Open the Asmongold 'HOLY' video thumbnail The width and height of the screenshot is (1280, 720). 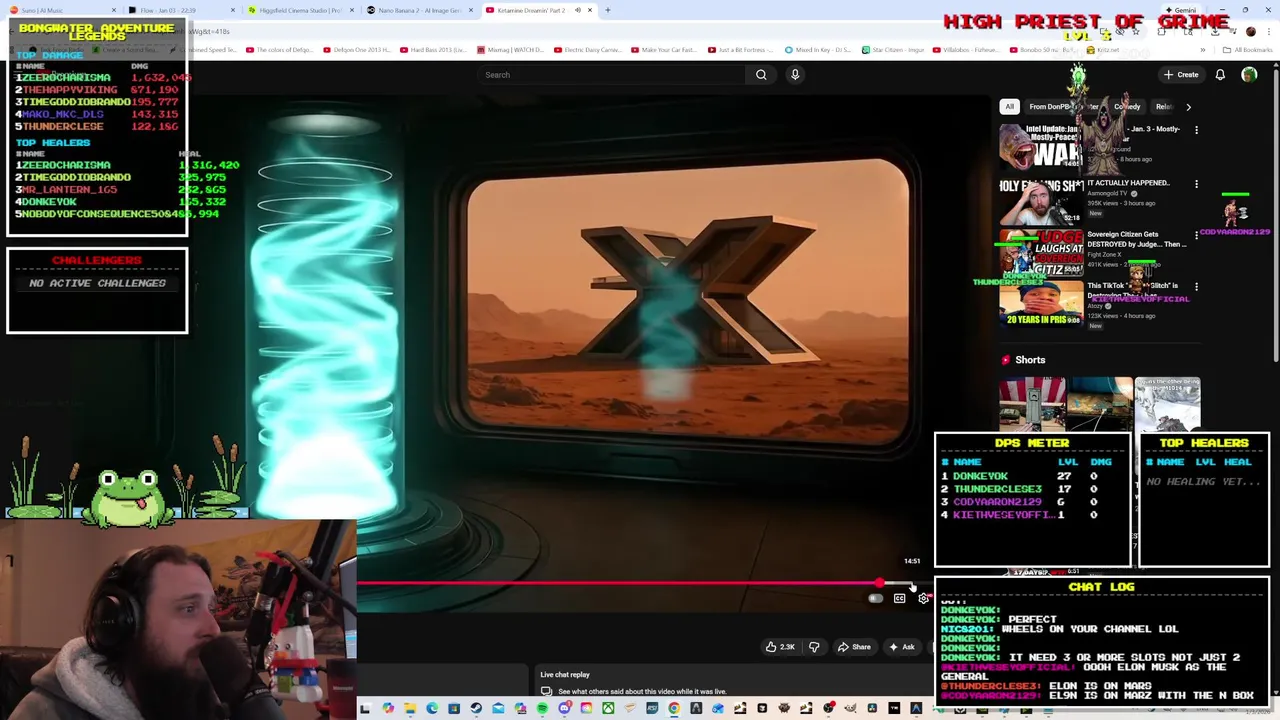pos(1040,200)
